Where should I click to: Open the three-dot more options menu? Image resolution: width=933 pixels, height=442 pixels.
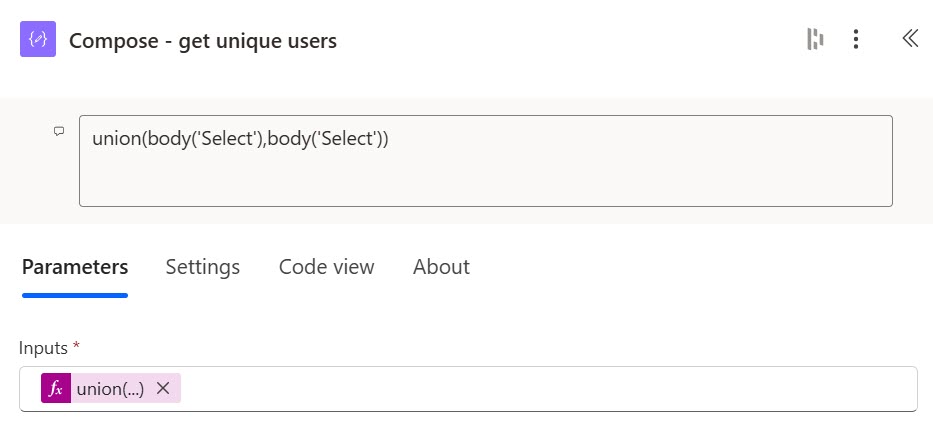(855, 39)
